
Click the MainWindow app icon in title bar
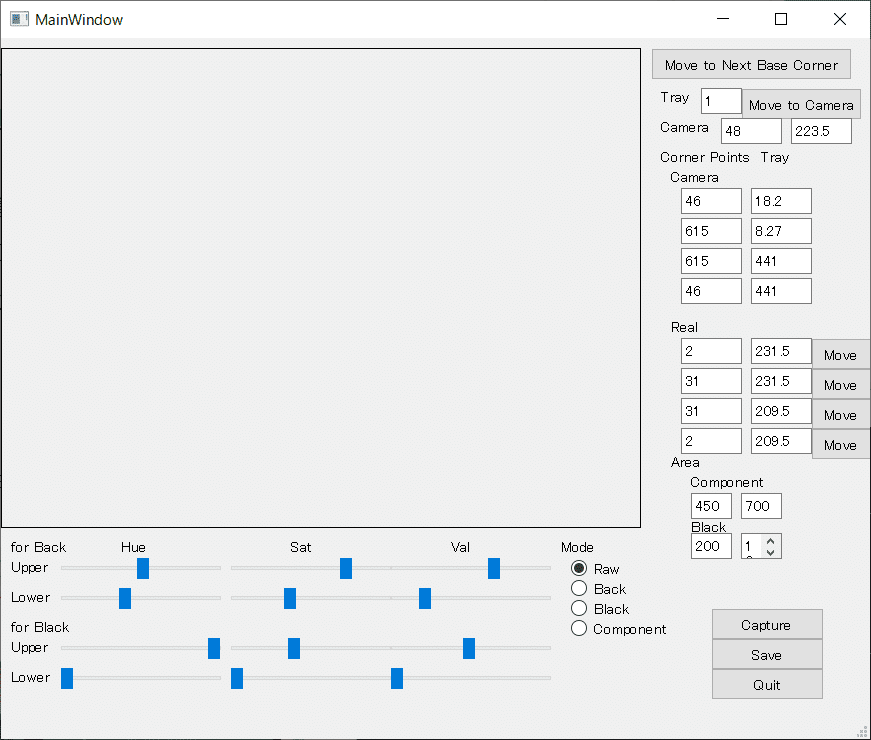[19, 19]
